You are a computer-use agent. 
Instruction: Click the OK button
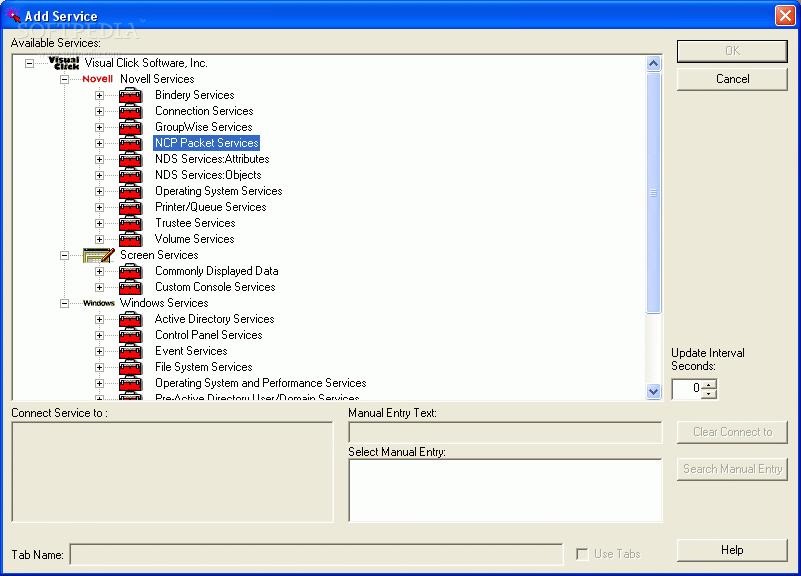click(732, 51)
